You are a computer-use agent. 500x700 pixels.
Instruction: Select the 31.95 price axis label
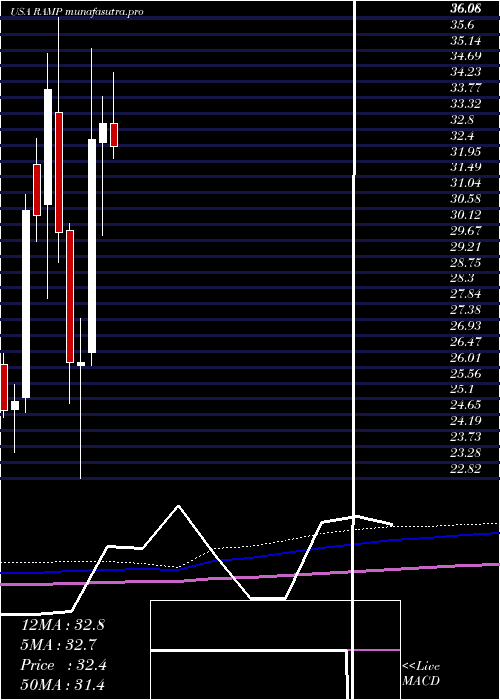466,151
